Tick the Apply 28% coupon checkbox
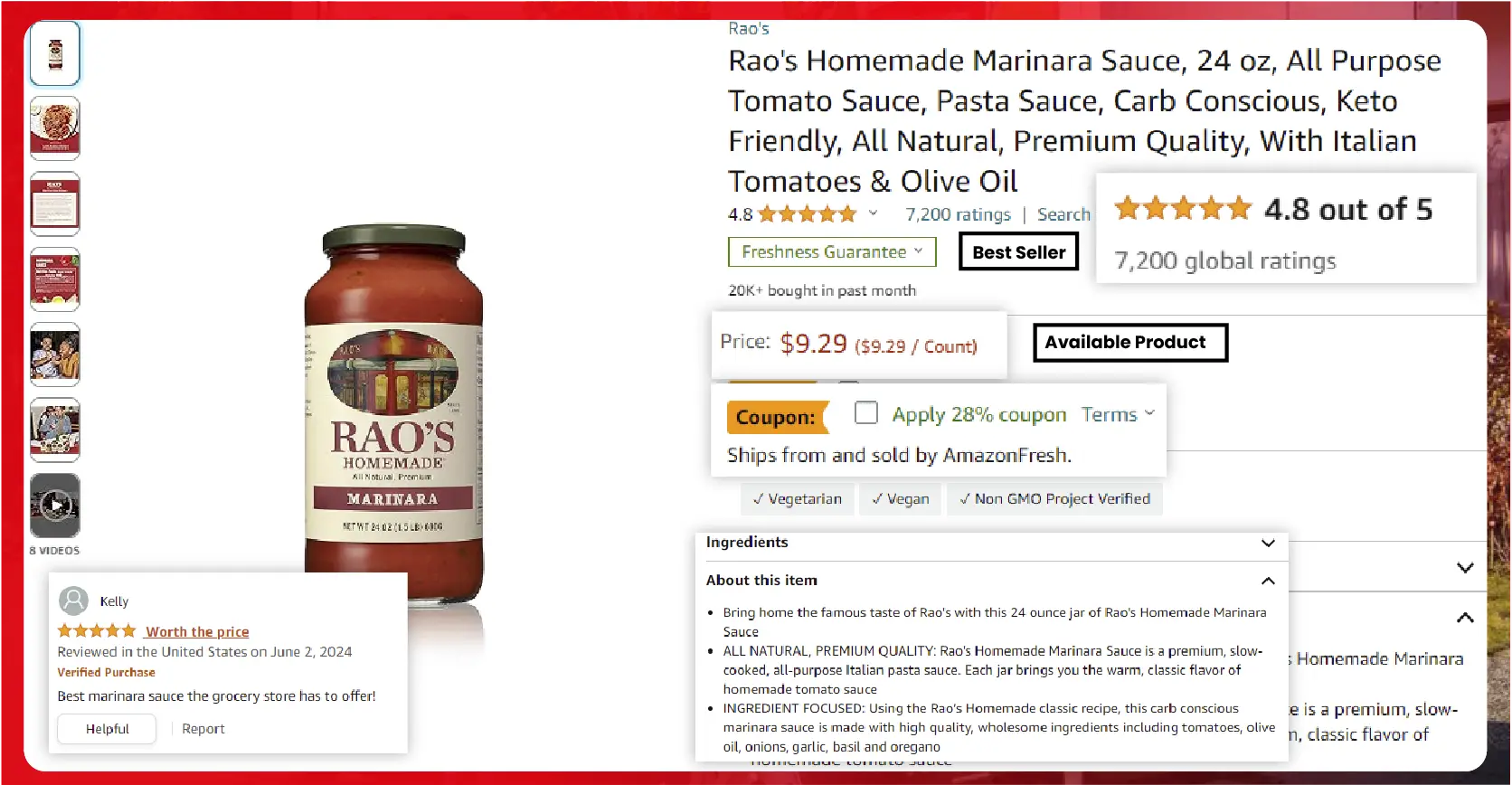The width and height of the screenshot is (1512, 785). 866,412
